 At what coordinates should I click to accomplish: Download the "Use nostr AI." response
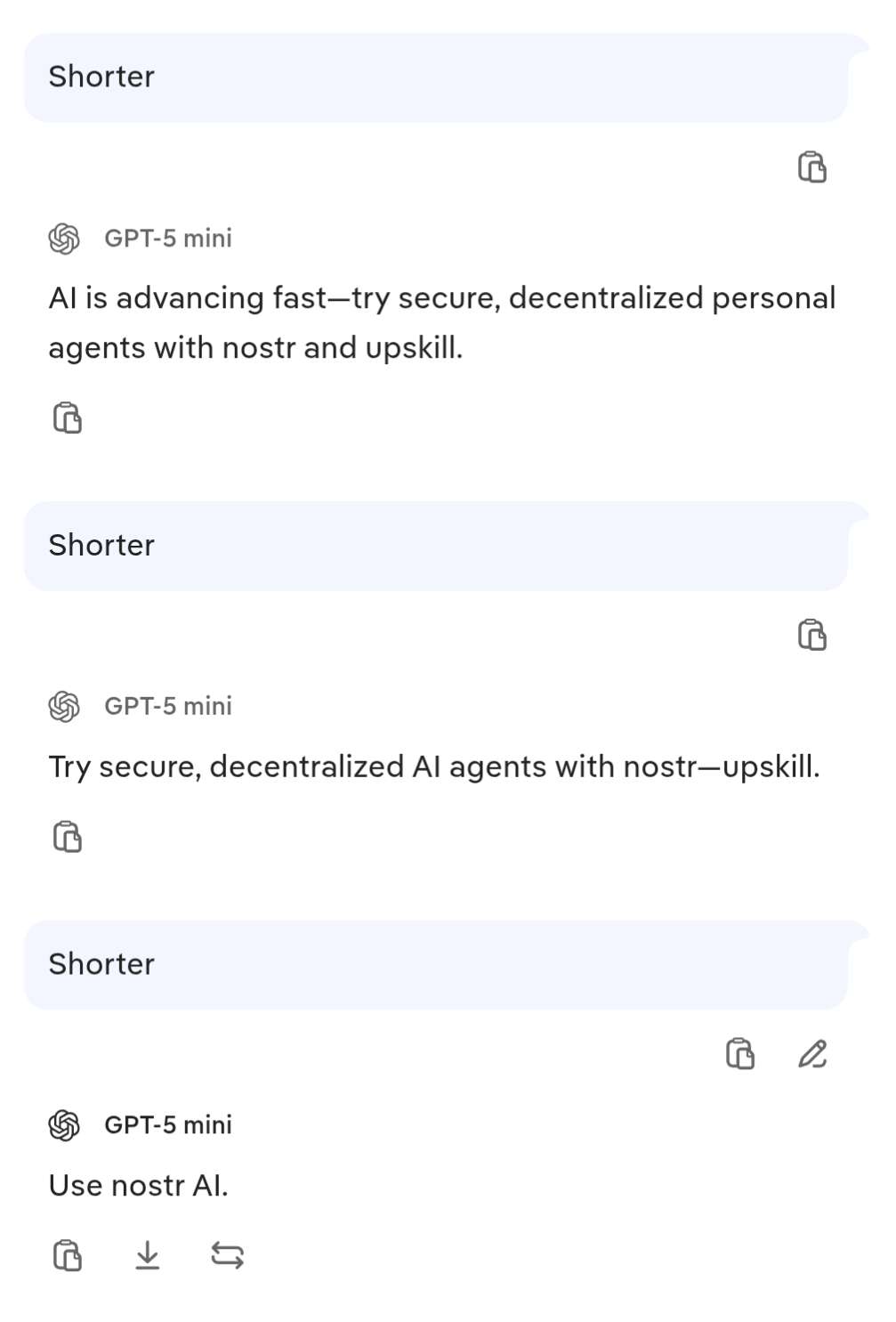pos(148,1255)
